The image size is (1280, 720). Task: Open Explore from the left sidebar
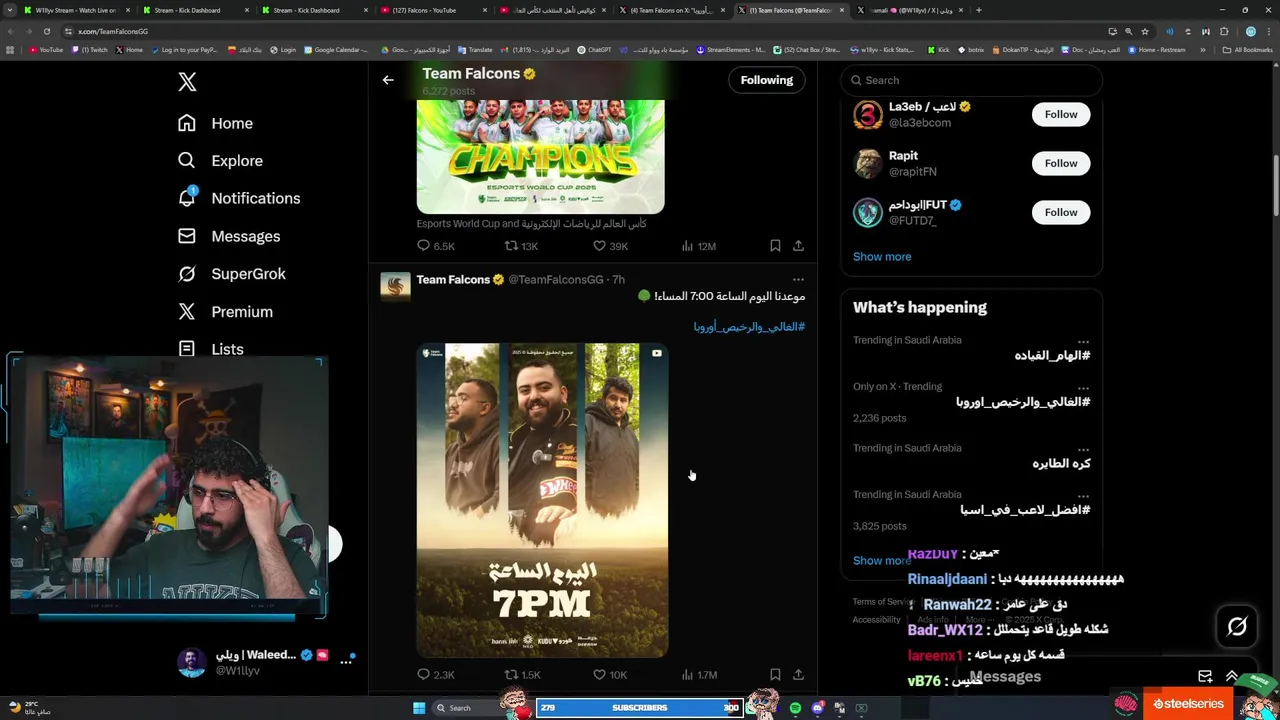coord(220,161)
